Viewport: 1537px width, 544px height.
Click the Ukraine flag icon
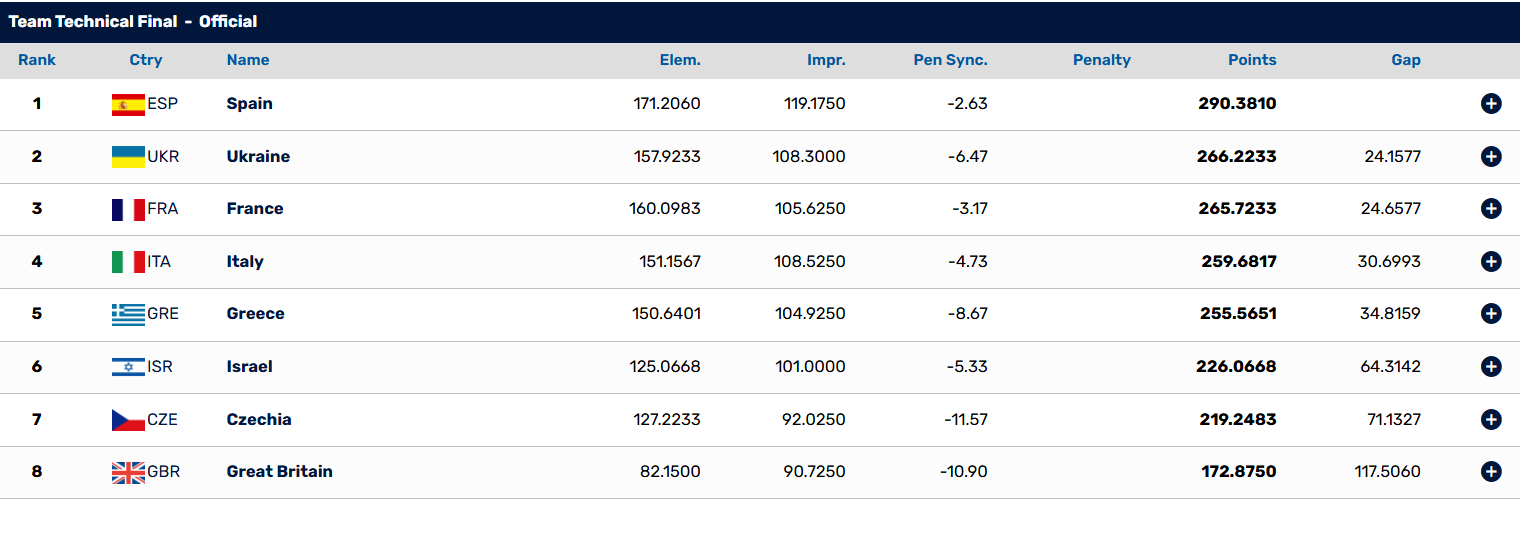[128, 156]
